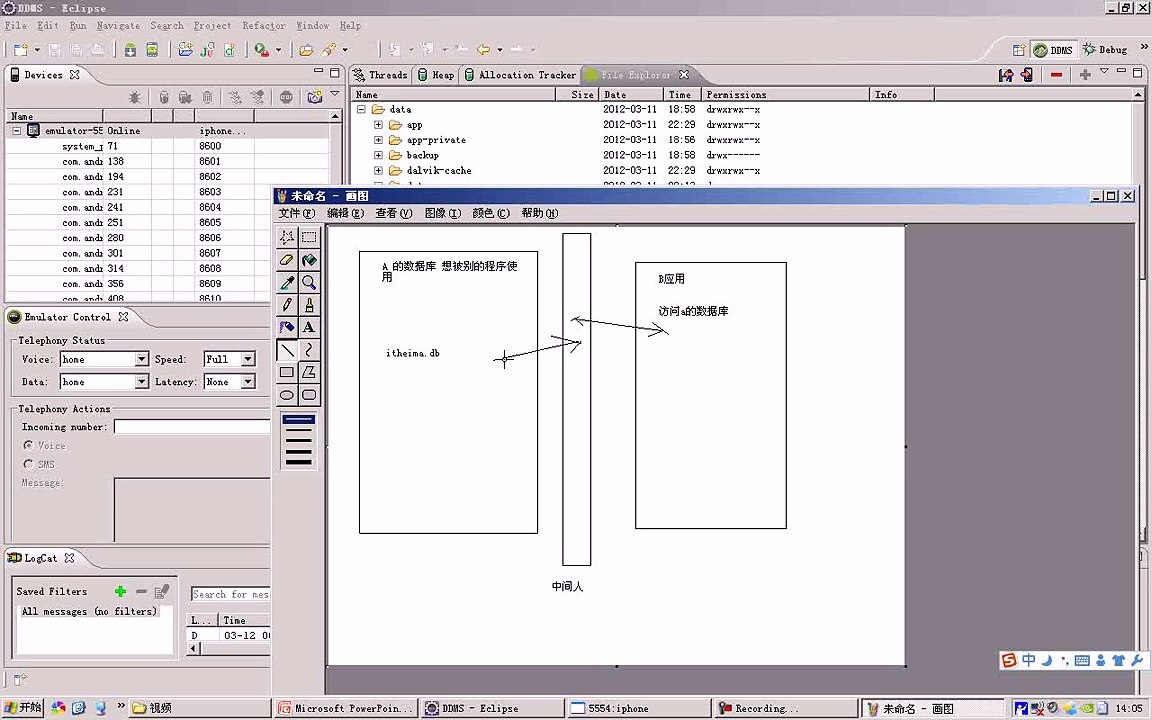Switch to the Threads tab
1152x720 pixels.
pyautogui.click(x=381, y=75)
